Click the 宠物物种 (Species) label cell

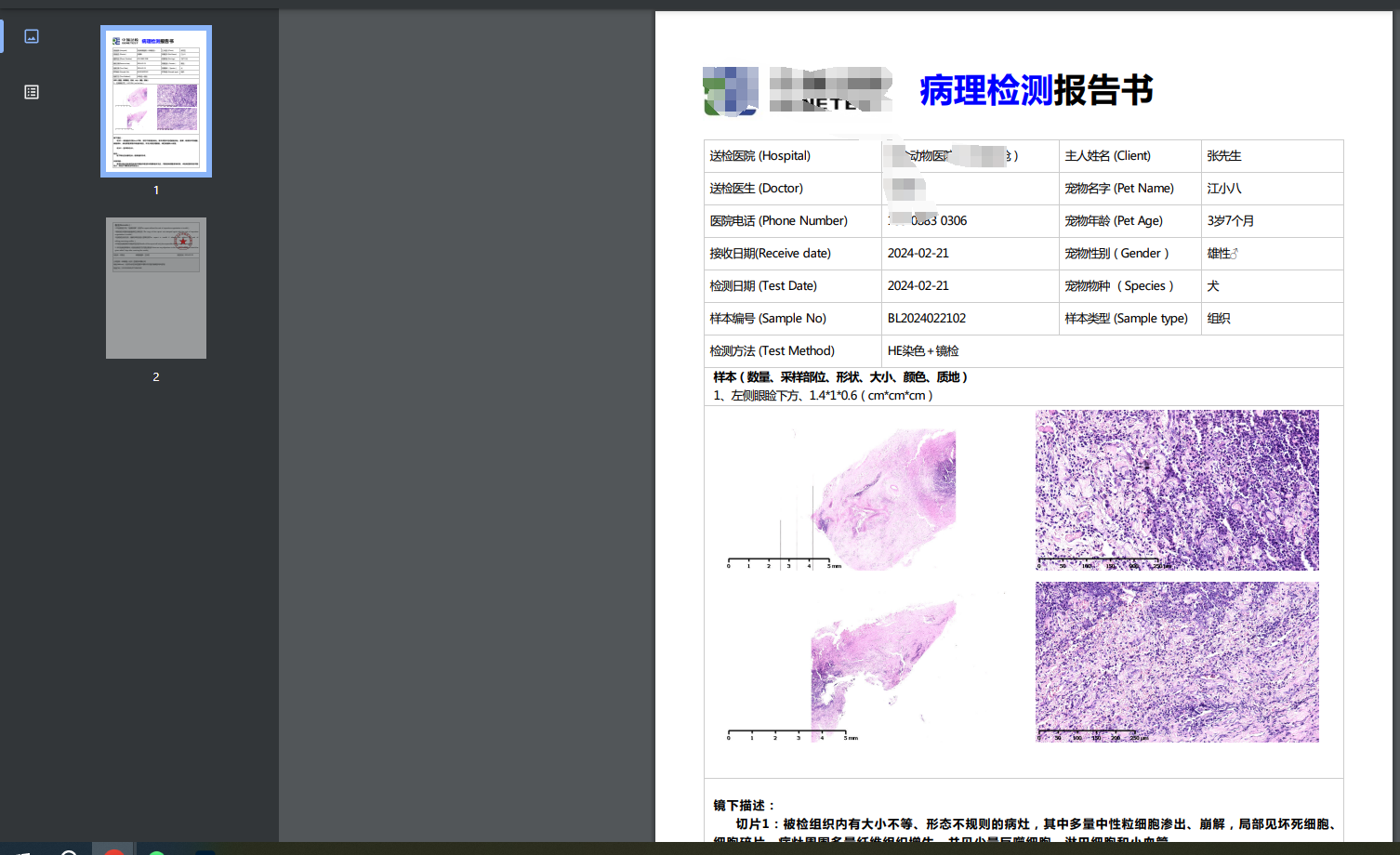tap(1130, 286)
